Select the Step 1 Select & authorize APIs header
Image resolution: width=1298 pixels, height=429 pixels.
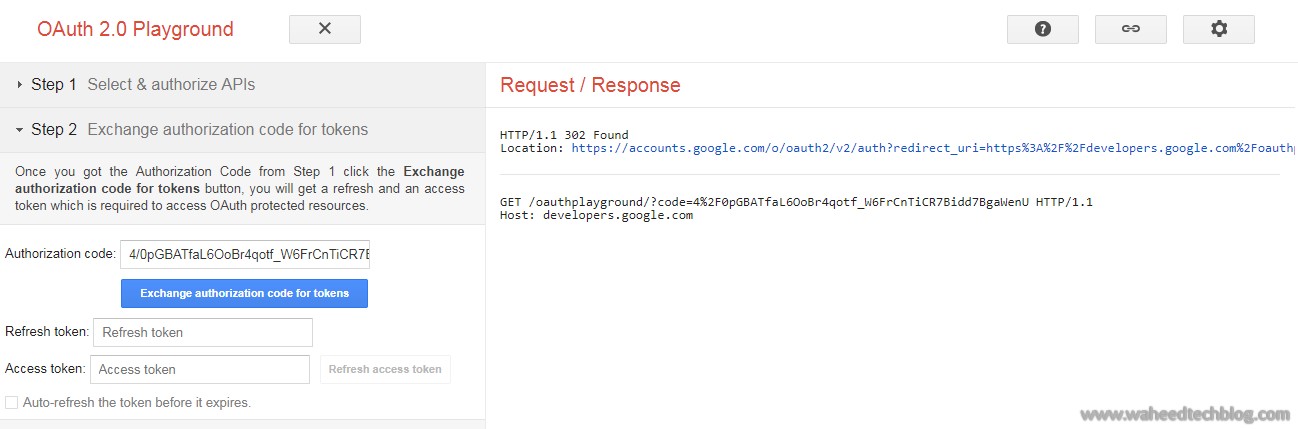click(x=170, y=85)
